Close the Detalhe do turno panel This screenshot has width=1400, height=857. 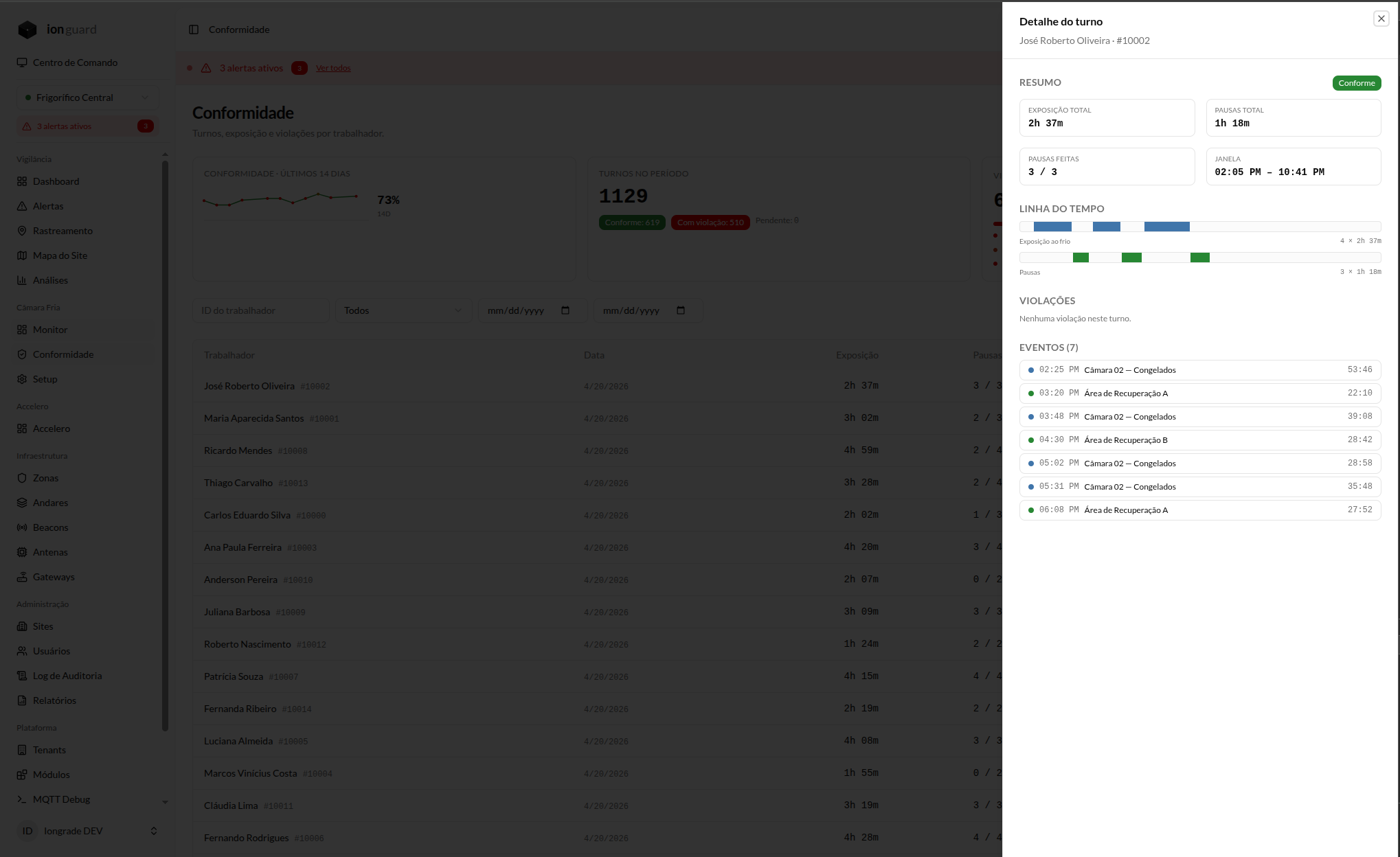pos(1381,19)
